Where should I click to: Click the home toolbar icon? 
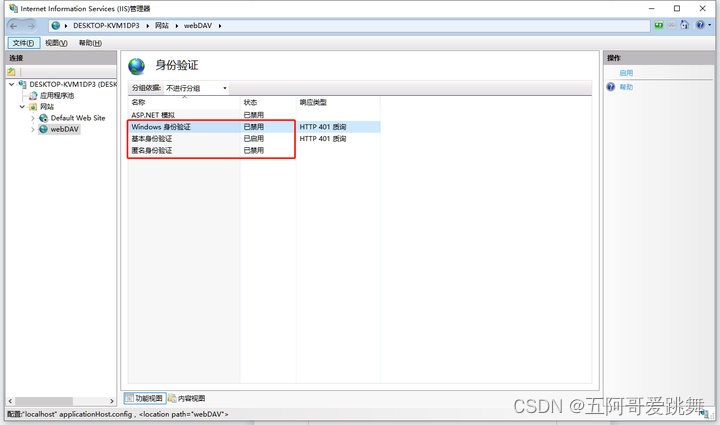pos(684,25)
